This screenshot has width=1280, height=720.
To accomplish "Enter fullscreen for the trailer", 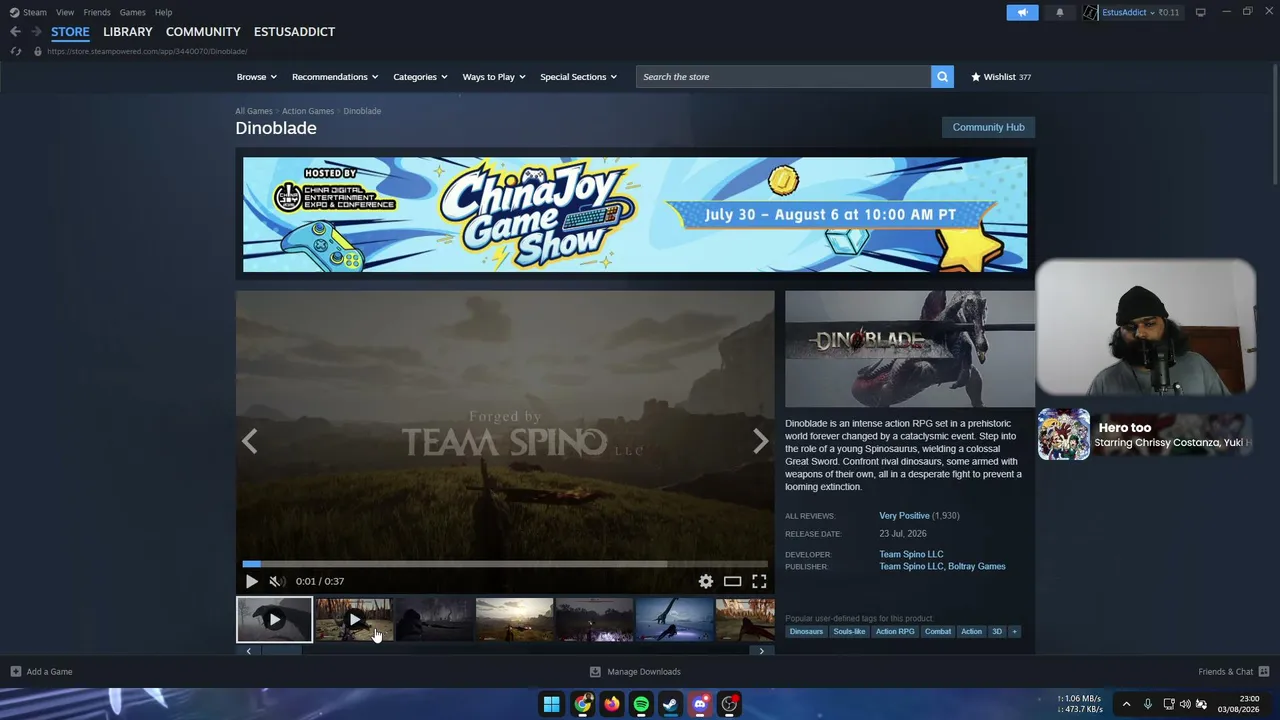I will [x=760, y=581].
